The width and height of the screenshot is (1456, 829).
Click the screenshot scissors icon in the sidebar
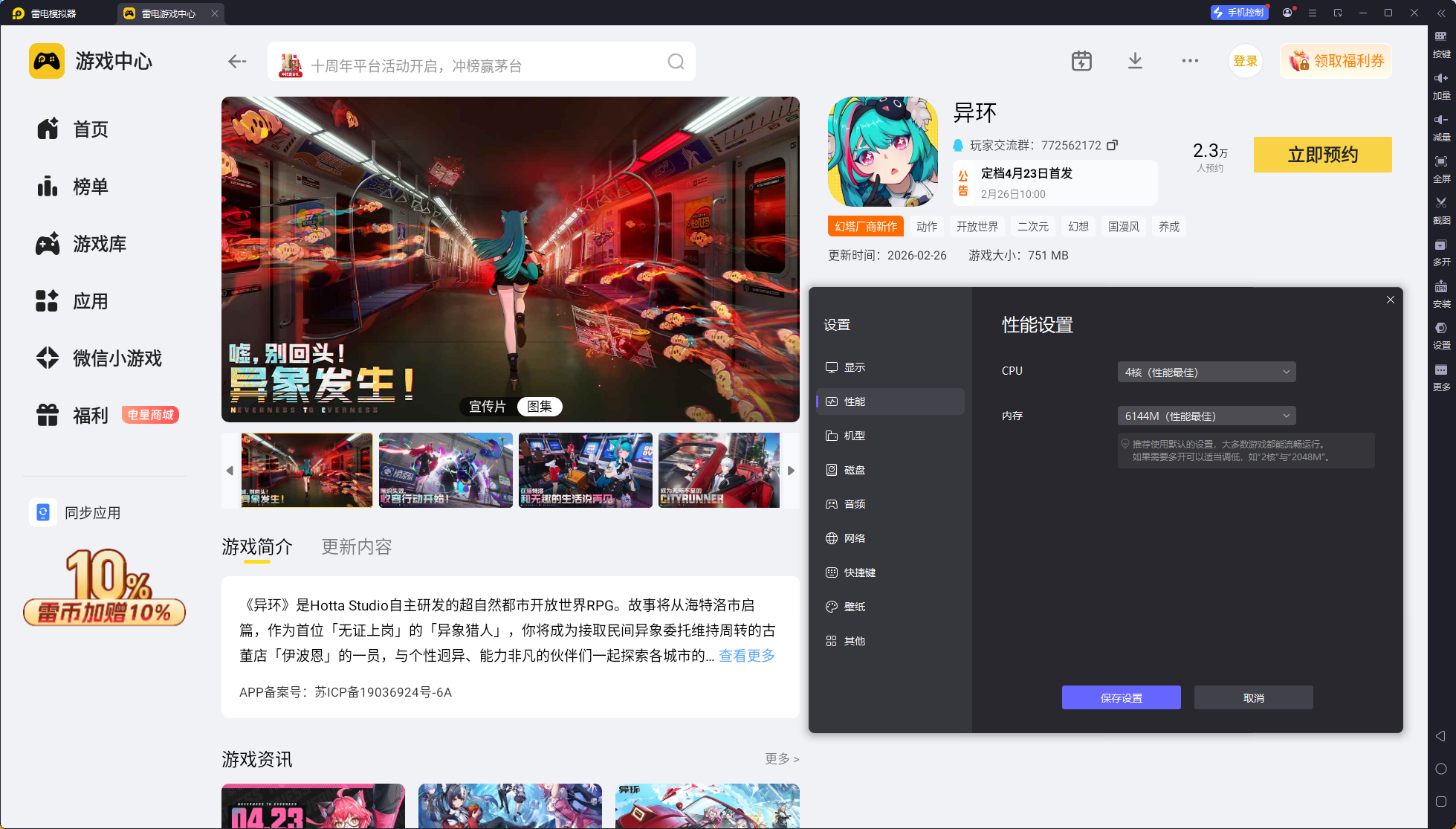click(x=1440, y=203)
